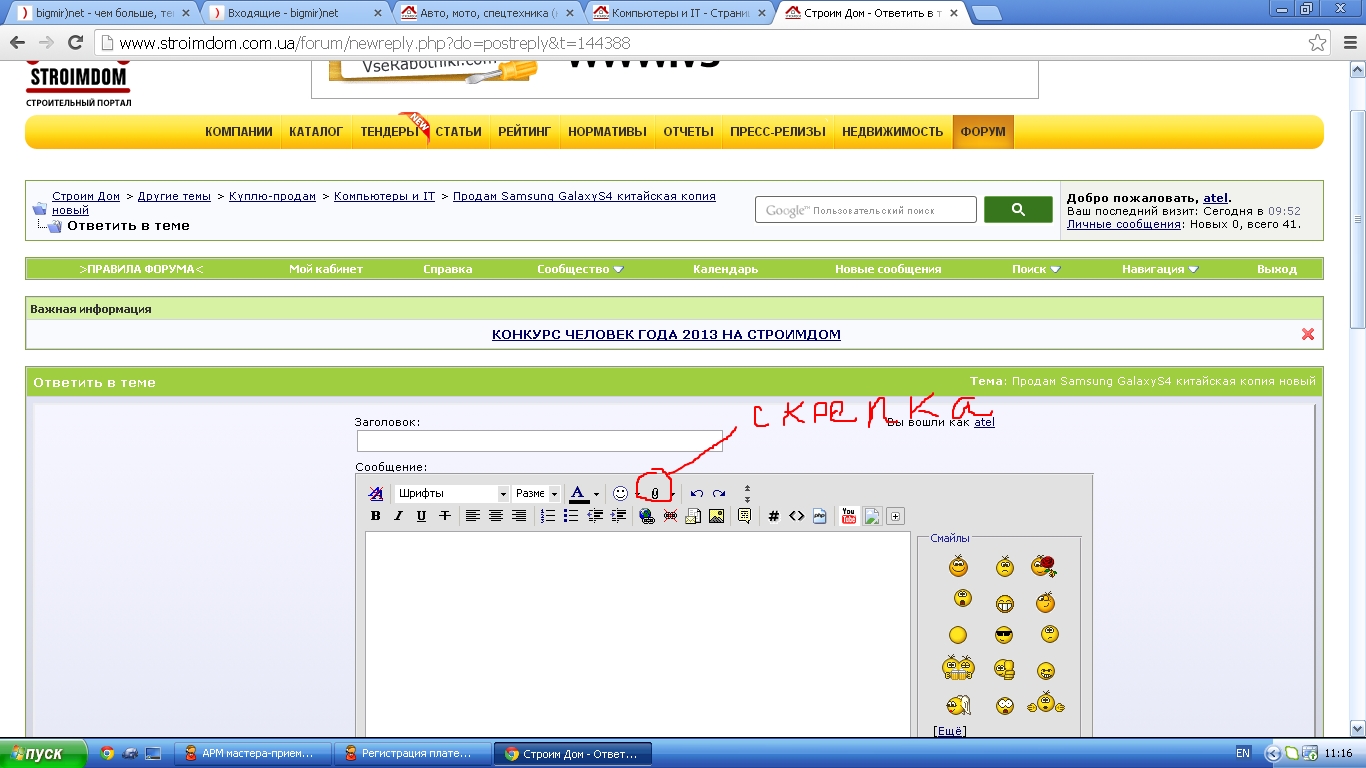Click the text color letter A icon
This screenshot has height=768, width=1366.
579,494
